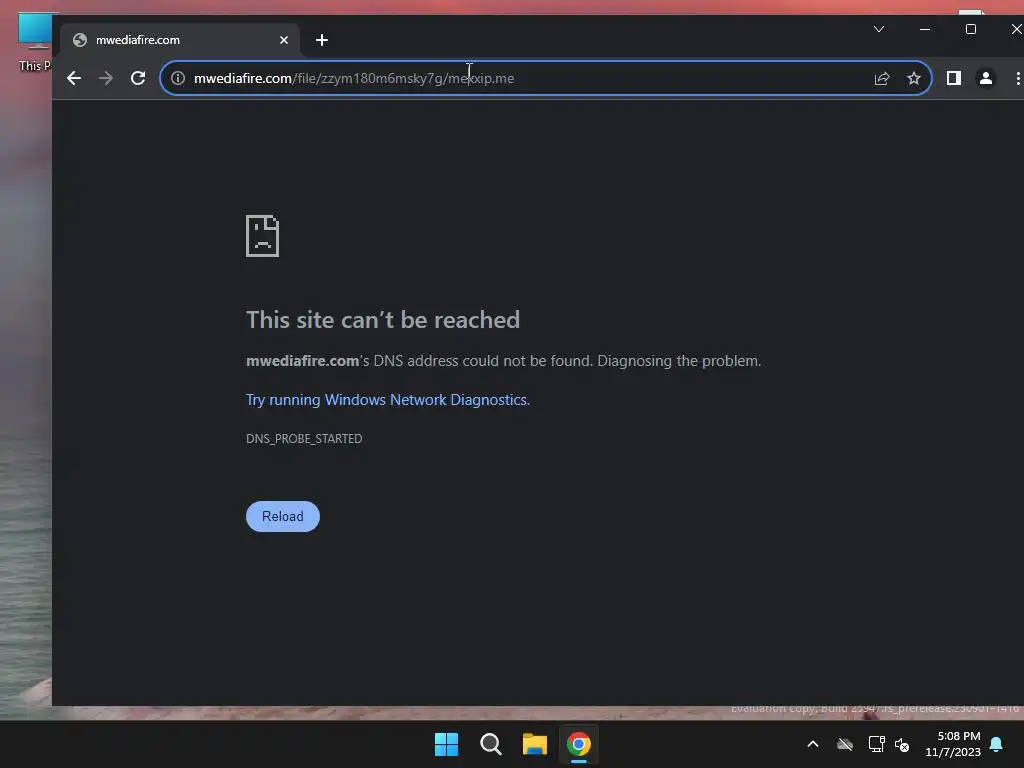Open the Chrome profile menu
Image resolution: width=1024 pixels, height=768 pixels.
(985, 78)
